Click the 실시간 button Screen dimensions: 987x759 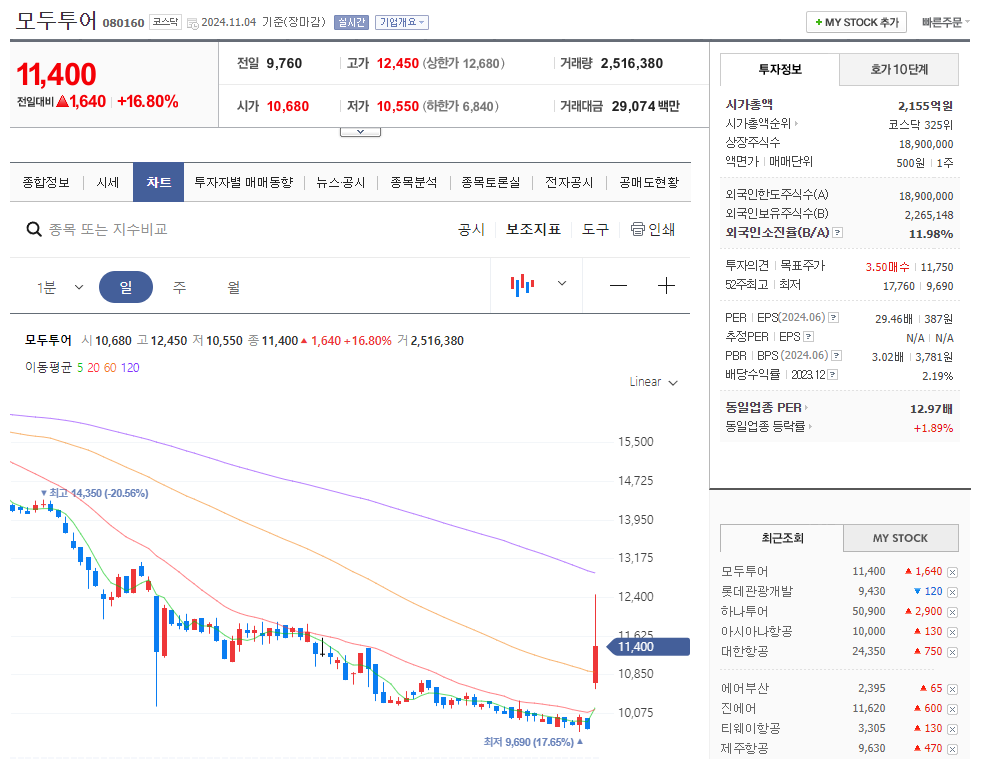click(x=351, y=23)
